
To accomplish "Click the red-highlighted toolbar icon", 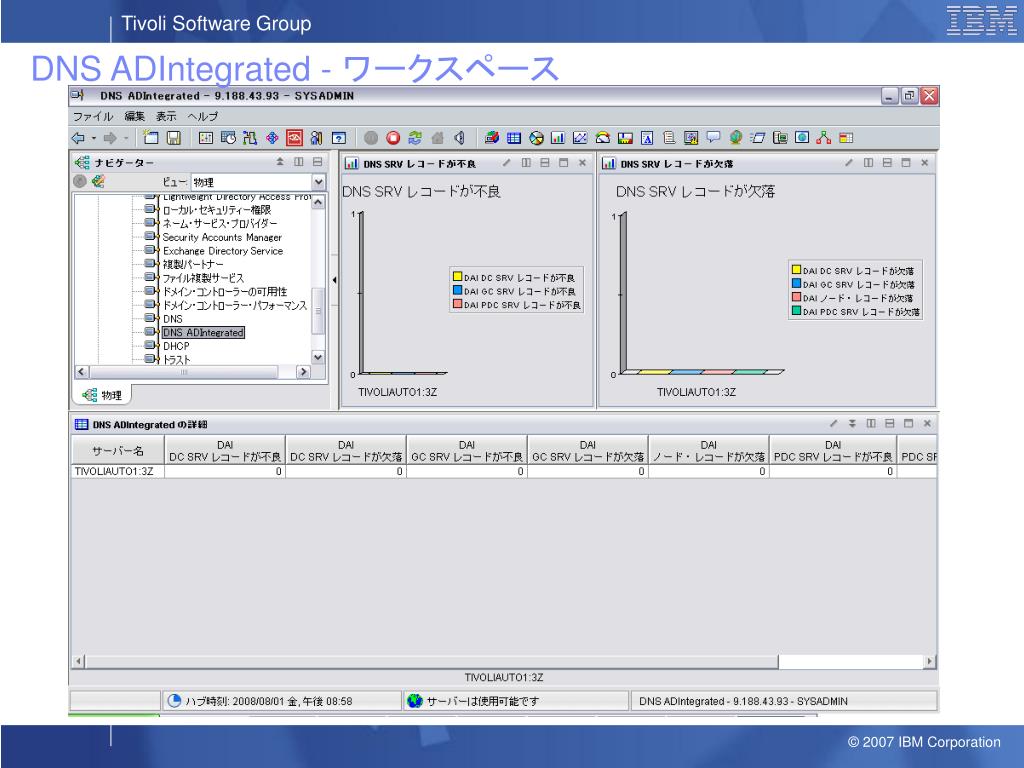I will [x=295, y=137].
